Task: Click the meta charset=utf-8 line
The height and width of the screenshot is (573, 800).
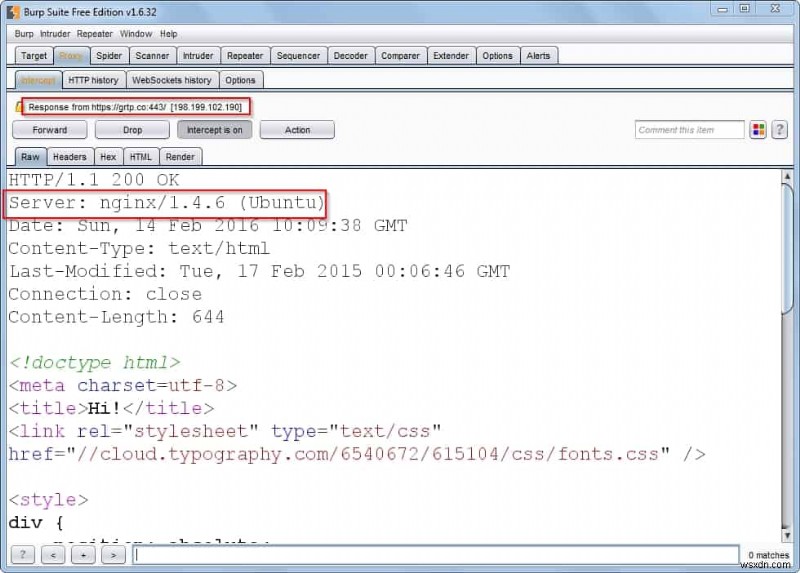Action: pyautogui.click(x=123, y=385)
